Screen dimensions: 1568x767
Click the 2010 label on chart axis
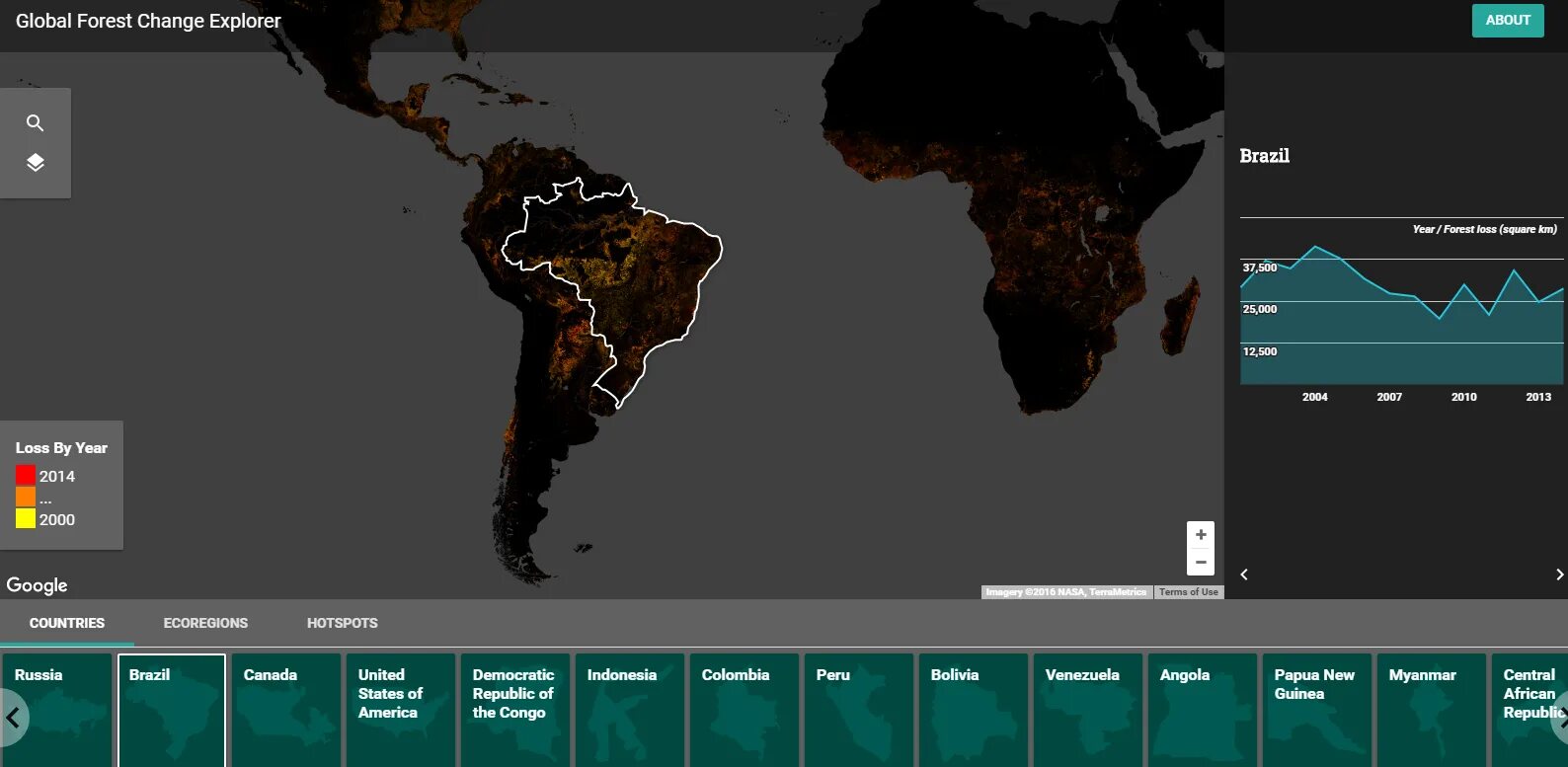1464,397
